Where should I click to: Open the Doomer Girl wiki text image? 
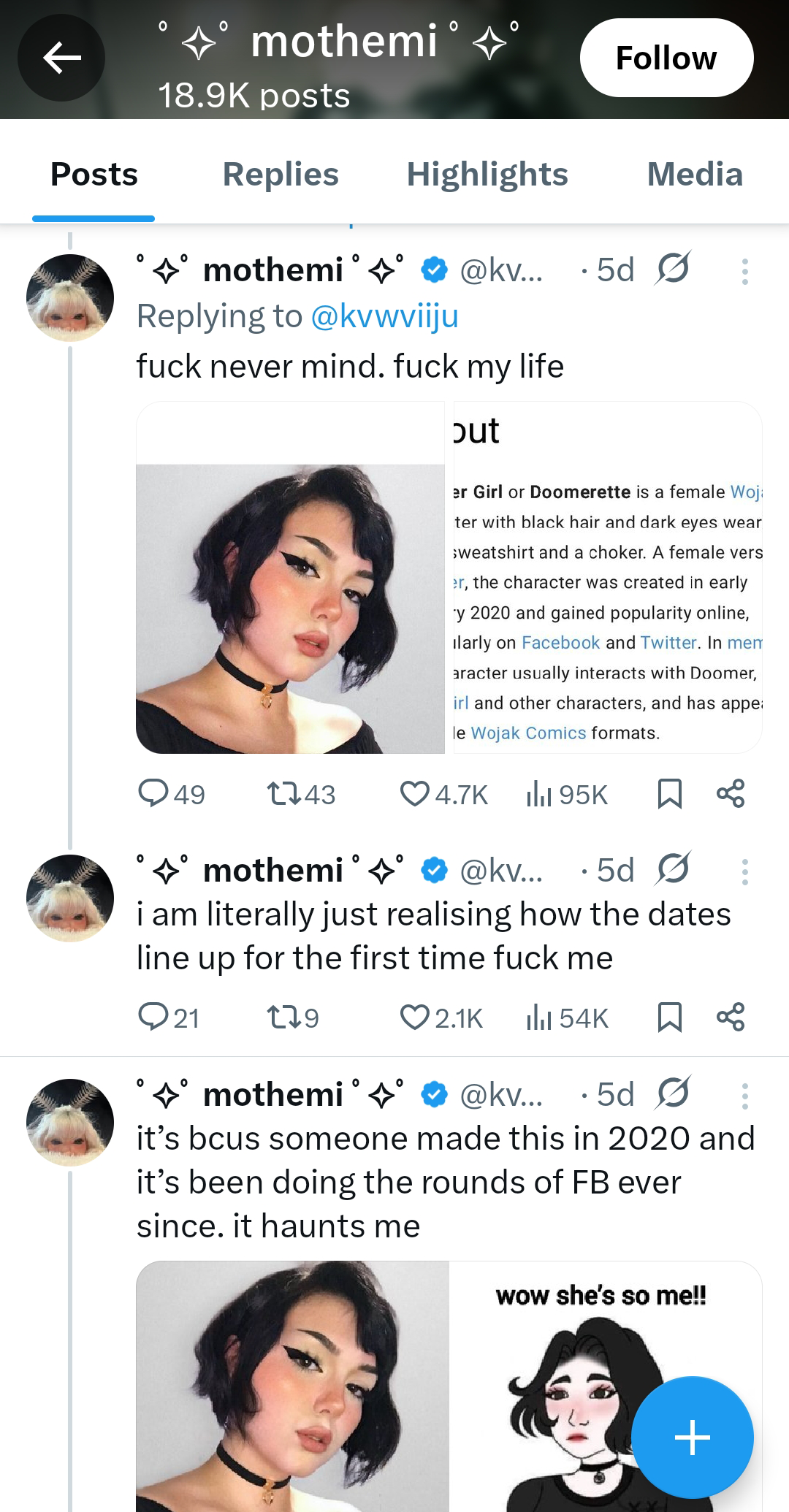tap(607, 577)
